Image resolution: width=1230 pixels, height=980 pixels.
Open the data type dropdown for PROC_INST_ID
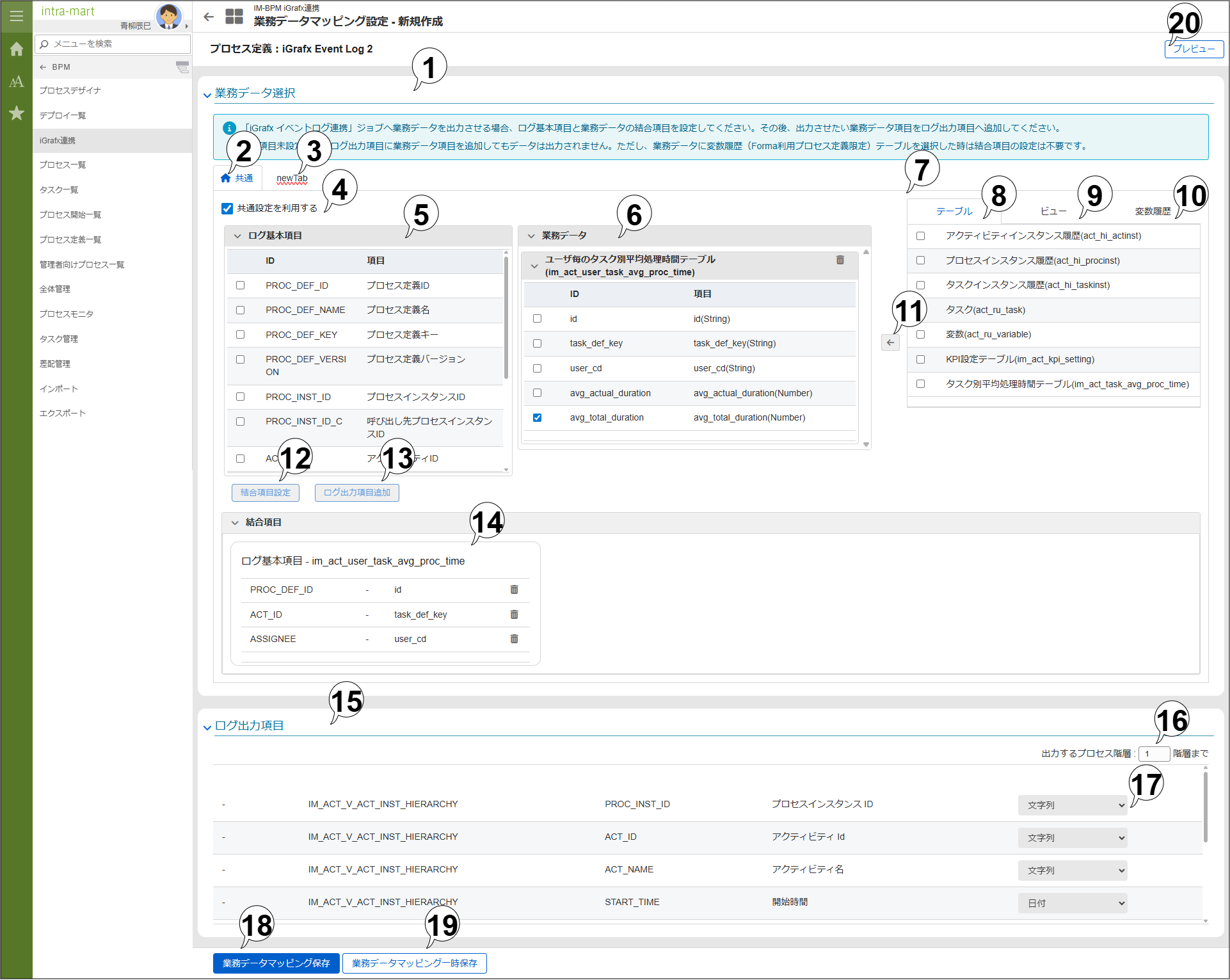1072,805
